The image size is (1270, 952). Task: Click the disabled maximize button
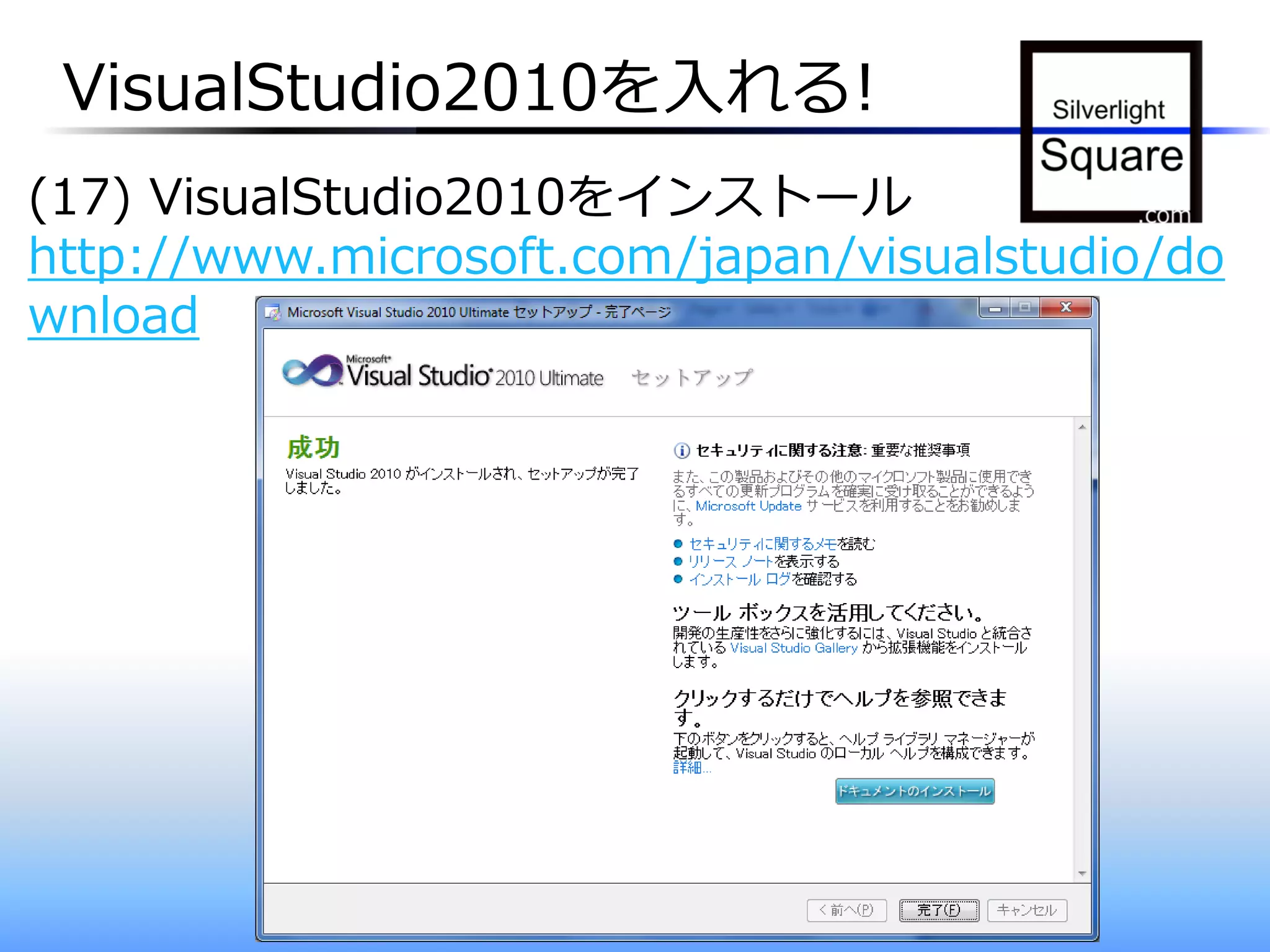[1025, 307]
